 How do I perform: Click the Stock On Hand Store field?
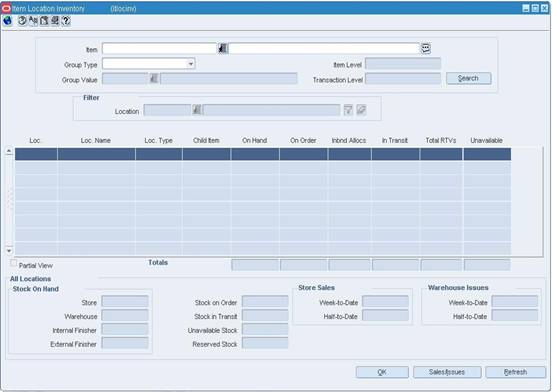click(x=125, y=302)
